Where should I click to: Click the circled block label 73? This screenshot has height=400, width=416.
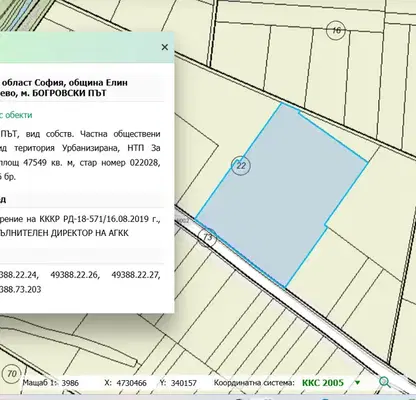pyautogui.click(x=208, y=237)
